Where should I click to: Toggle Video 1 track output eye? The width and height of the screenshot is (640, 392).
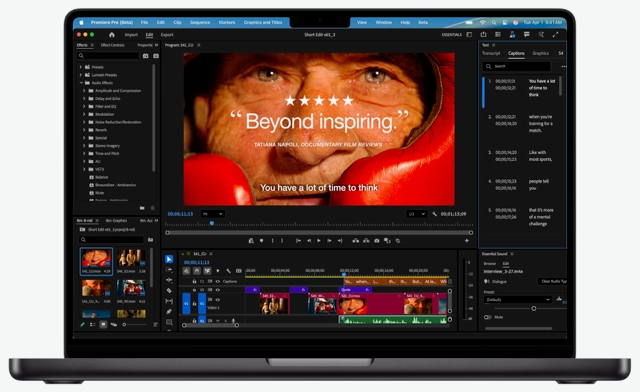click(218, 300)
